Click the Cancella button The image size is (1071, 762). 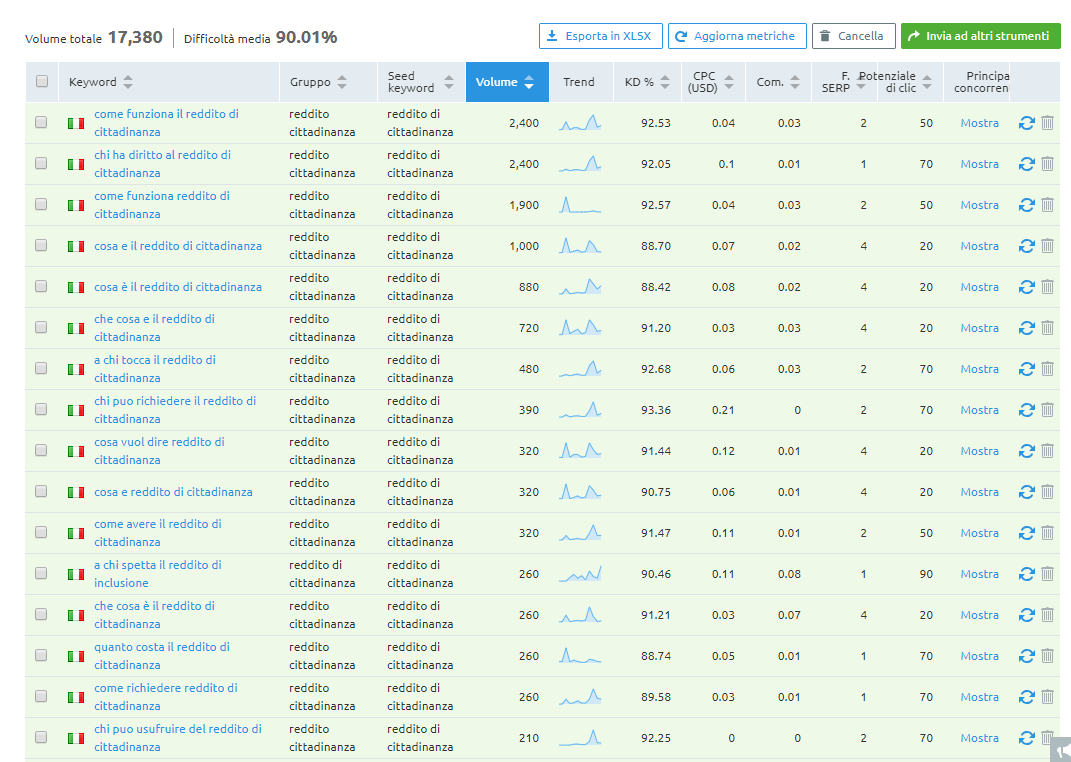(853, 36)
